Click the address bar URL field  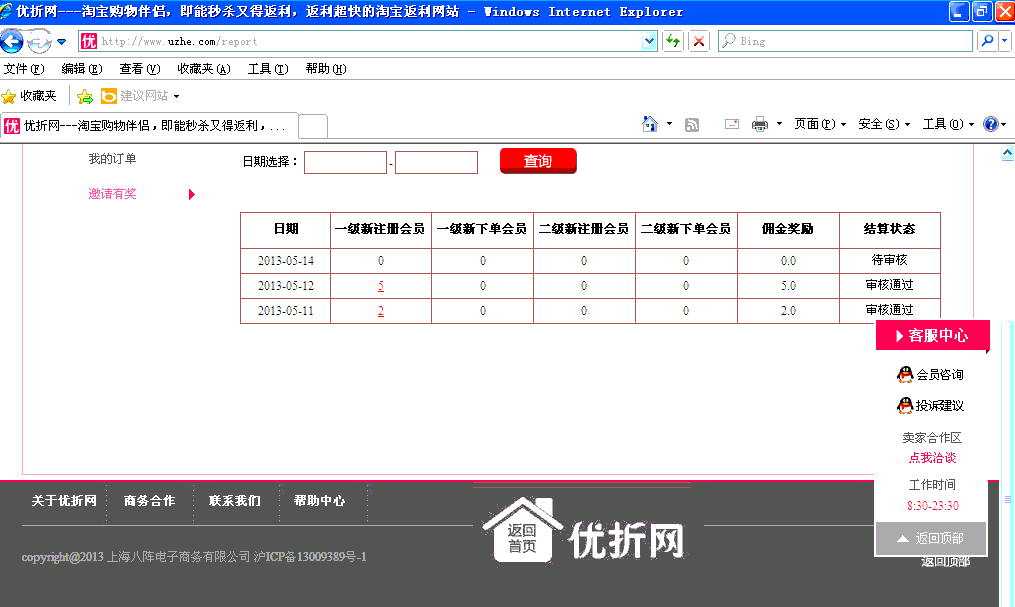[369, 41]
